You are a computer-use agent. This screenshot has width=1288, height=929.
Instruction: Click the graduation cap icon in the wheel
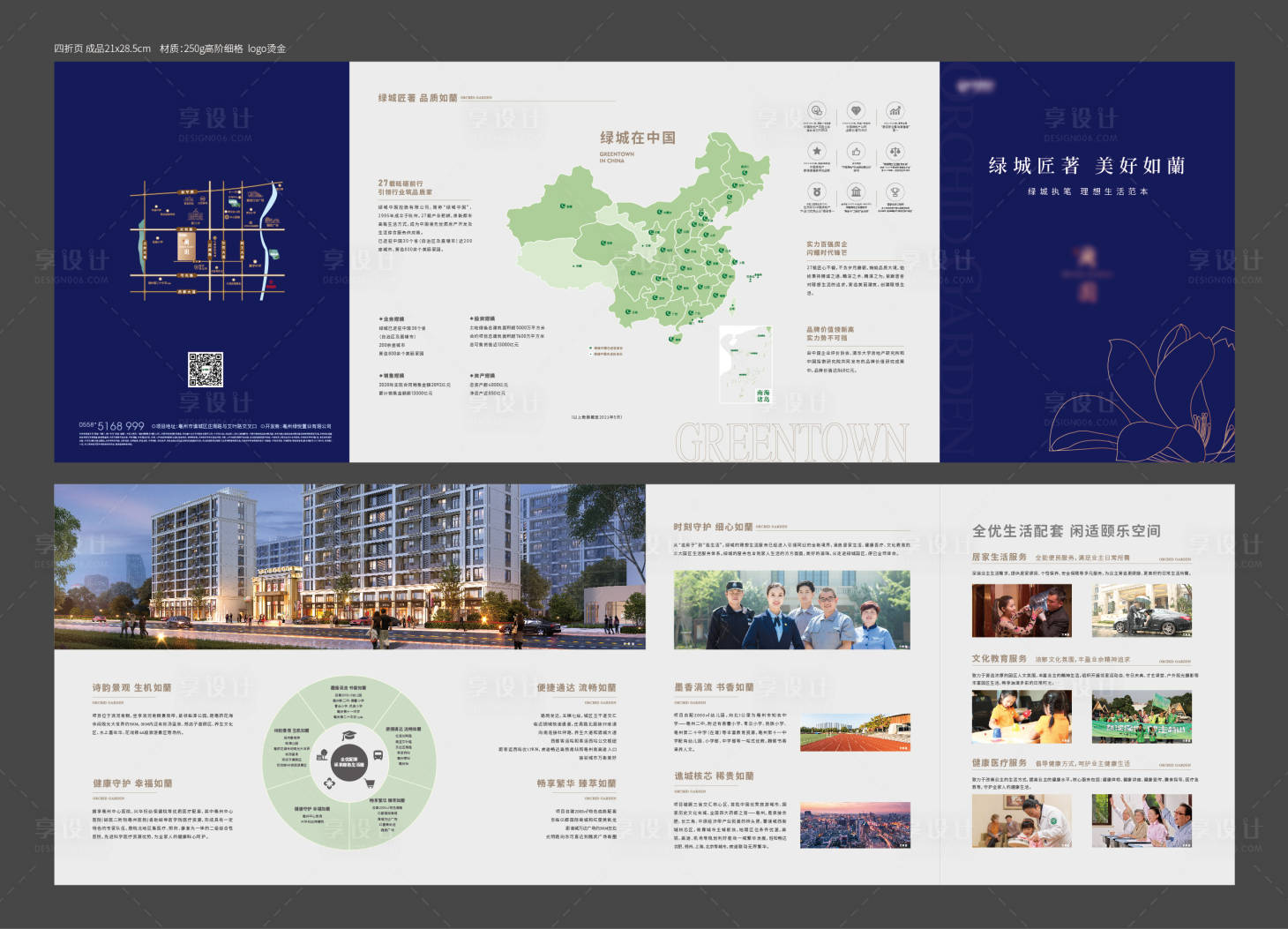tap(348, 736)
